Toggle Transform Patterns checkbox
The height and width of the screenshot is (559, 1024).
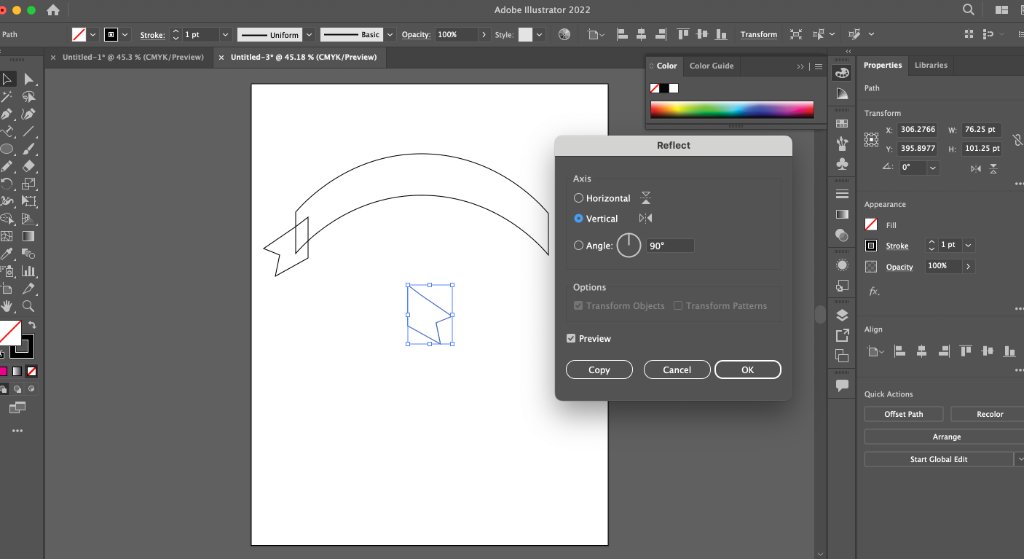point(678,306)
